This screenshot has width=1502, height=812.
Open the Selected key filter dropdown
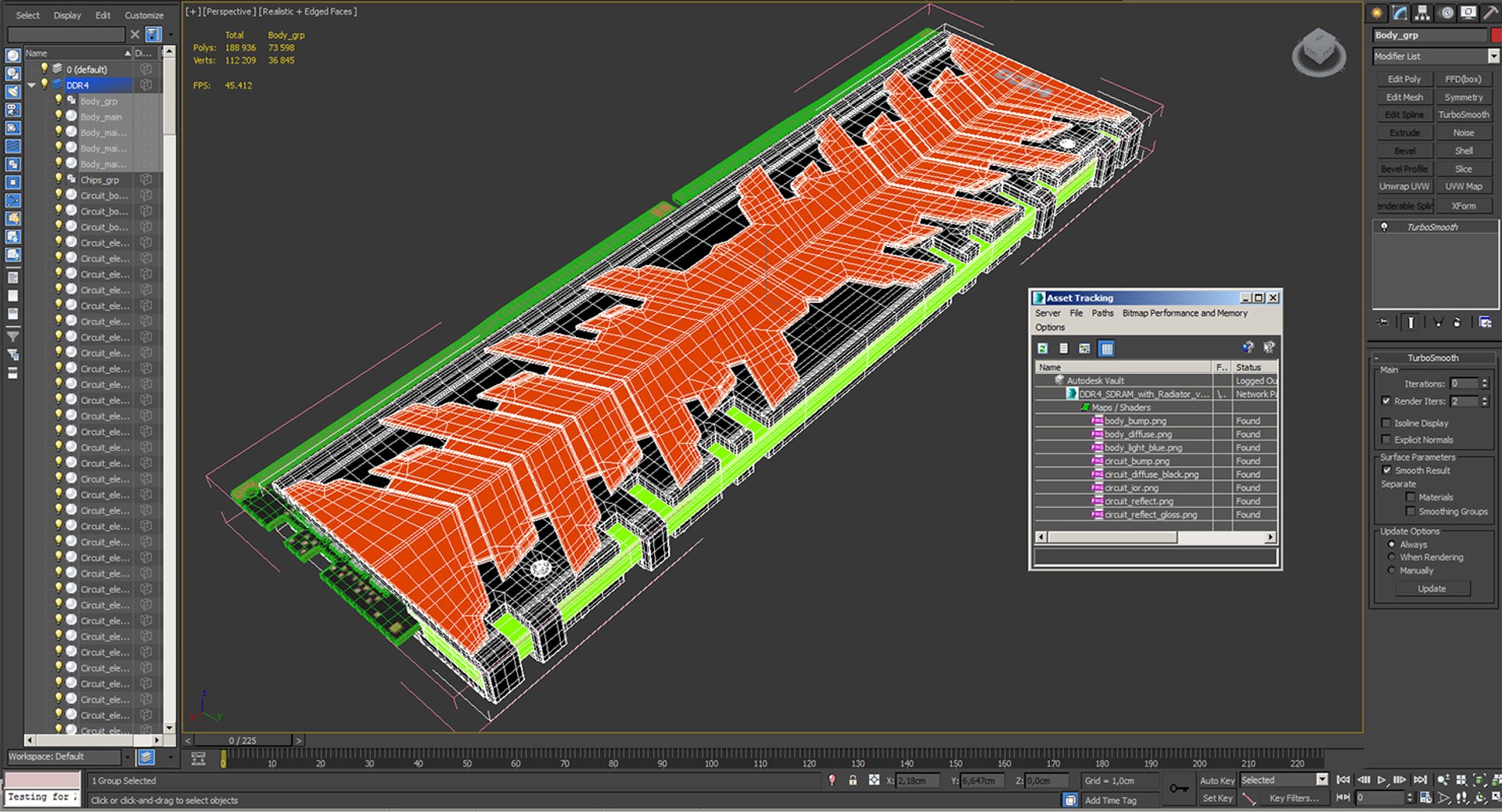point(1321,779)
